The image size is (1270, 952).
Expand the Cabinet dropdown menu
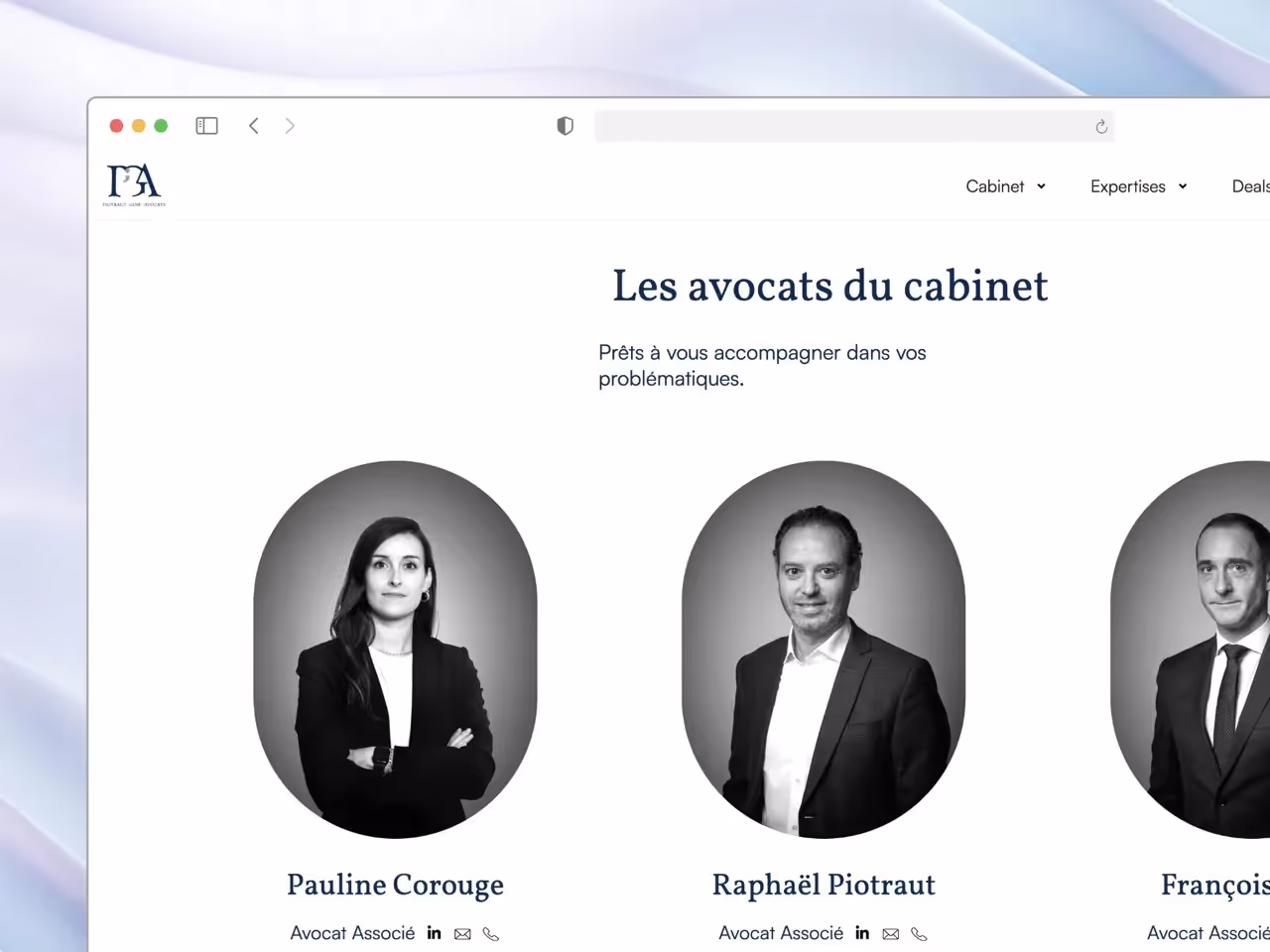point(1005,186)
